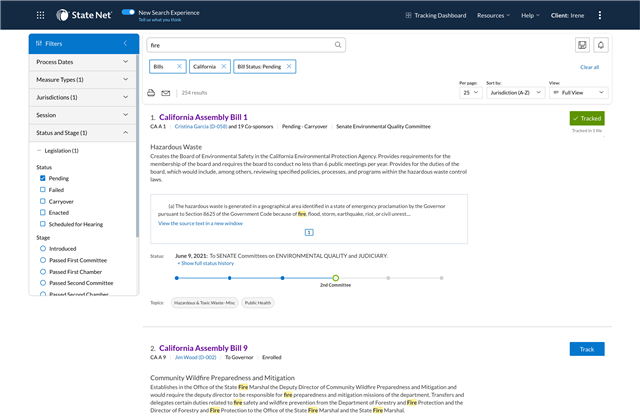Click the magnifying glass search icon
The image size is (640, 420).
[x=338, y=45]
